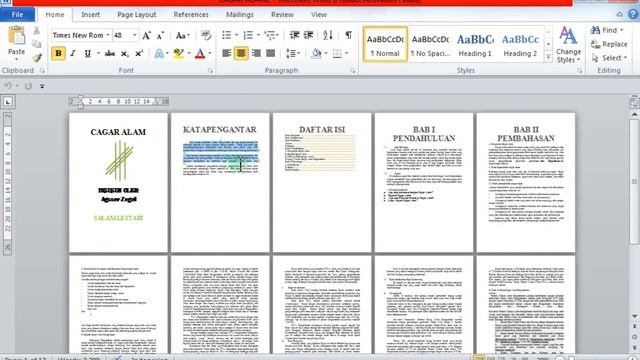Open font size dropdown showing 48
This screenshot has height=360, width=640.
tap(134, 35)
